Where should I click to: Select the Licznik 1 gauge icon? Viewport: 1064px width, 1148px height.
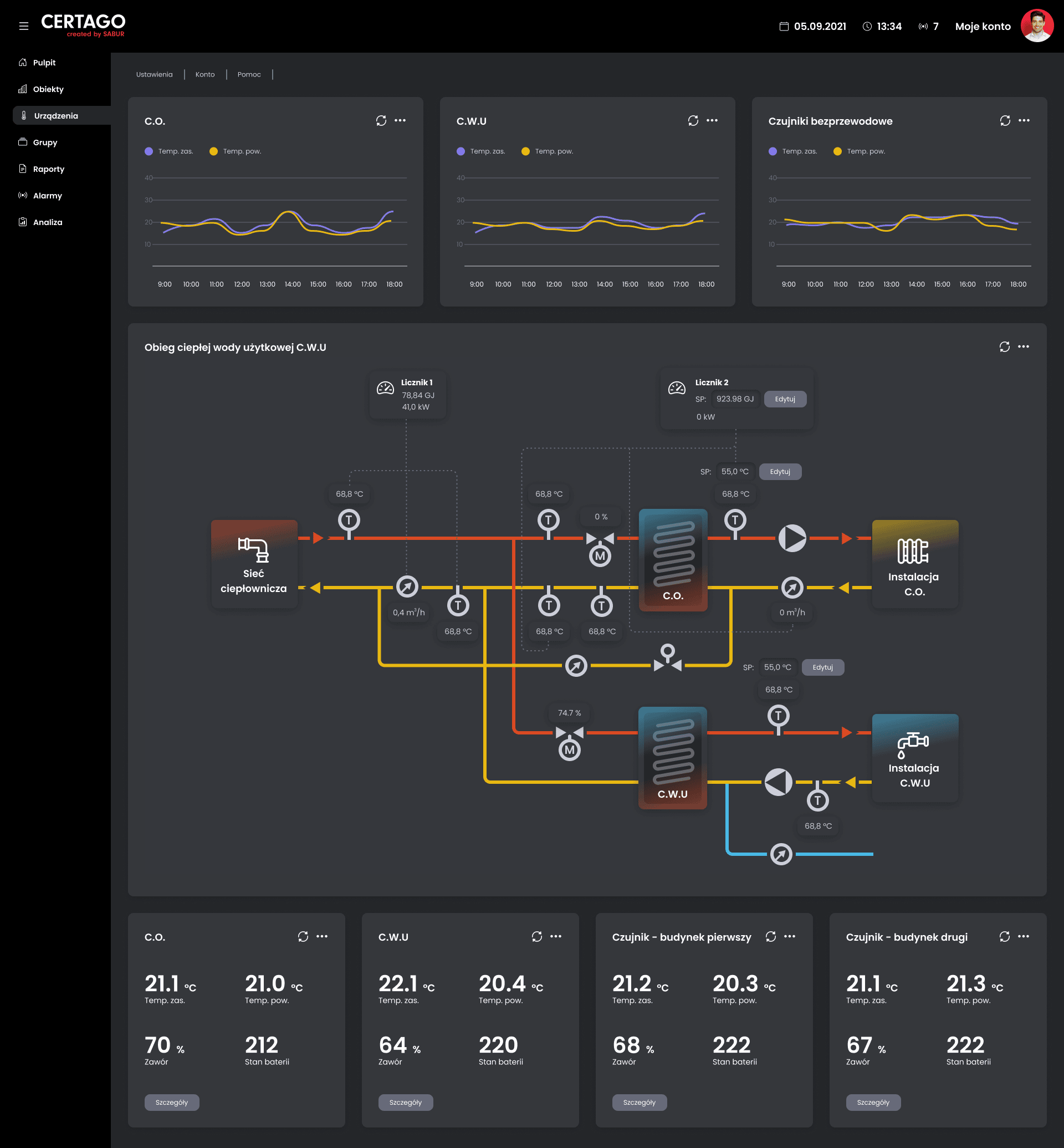click(x=385, y=388)
